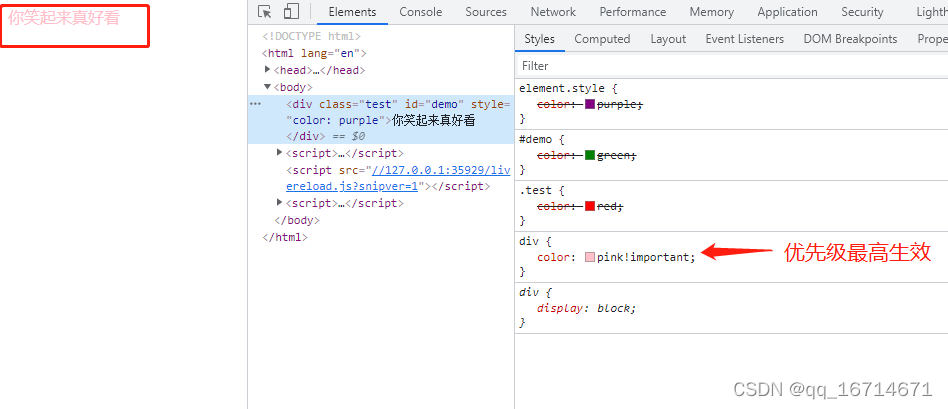This screenshot has height=409, width=948.
Task: Open the Event Listeners sidebar tab
Action: click(744, 39)
